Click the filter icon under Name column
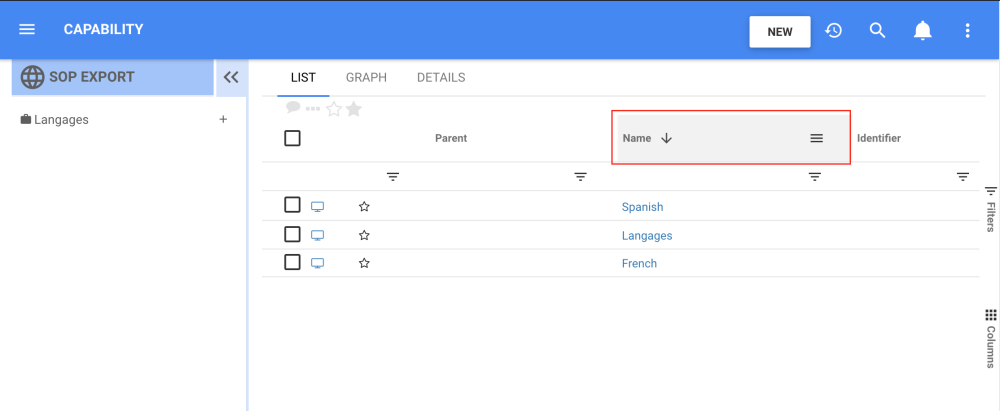 tap(815, 177)
